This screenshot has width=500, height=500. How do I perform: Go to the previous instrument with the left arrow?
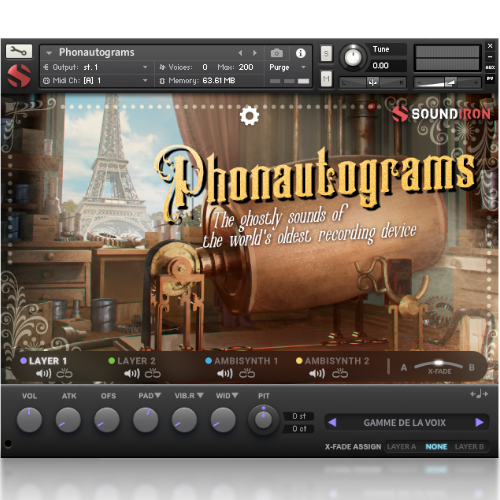coord(240,53)
